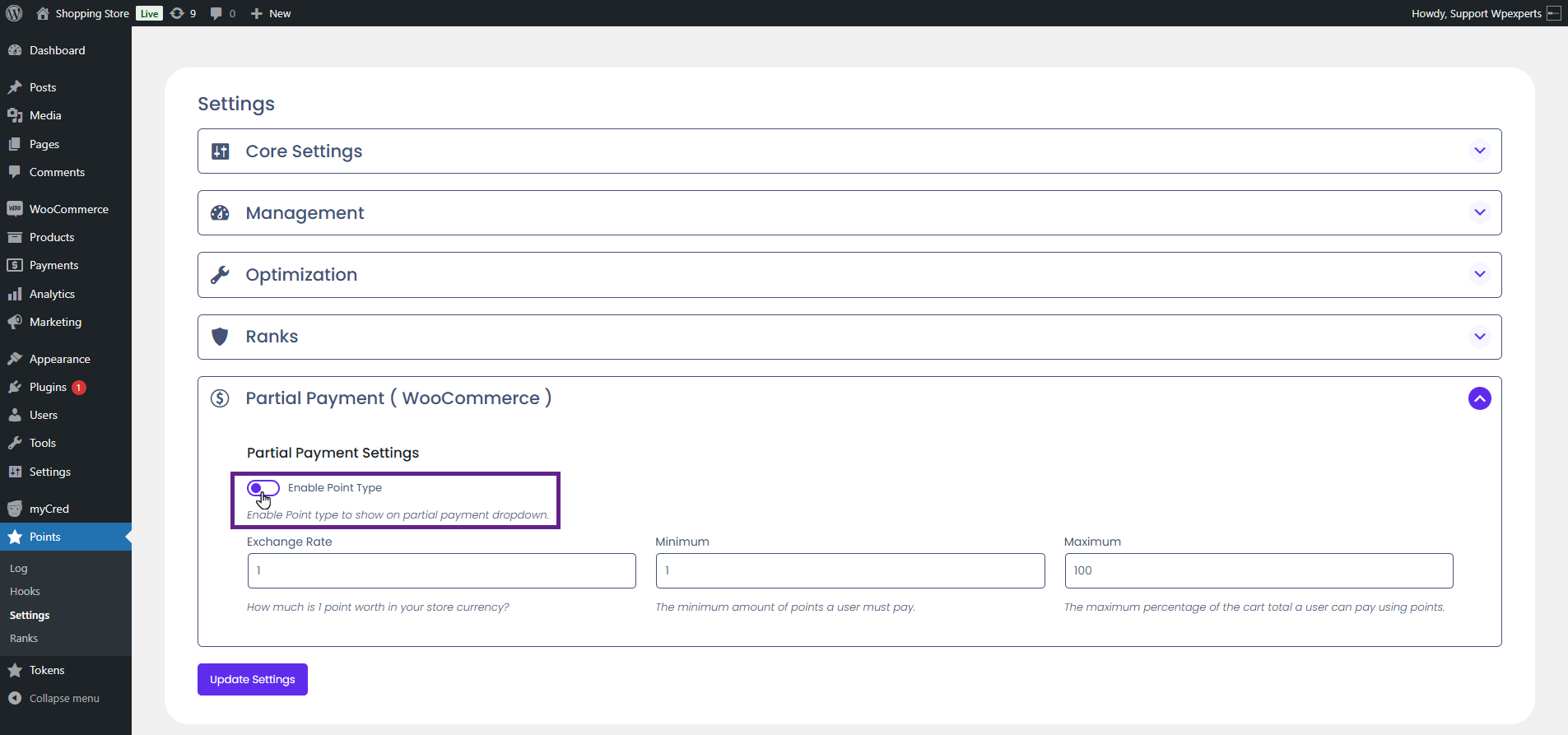The image size is (1568, 735).
Task: Expand the Optimization section chevron
Action: click(1479, 274)
